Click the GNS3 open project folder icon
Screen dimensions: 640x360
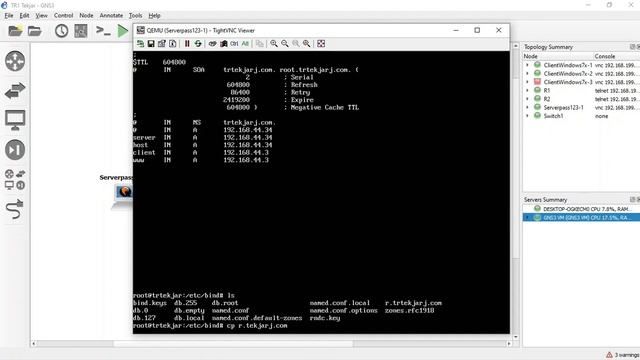click(35, 31)
